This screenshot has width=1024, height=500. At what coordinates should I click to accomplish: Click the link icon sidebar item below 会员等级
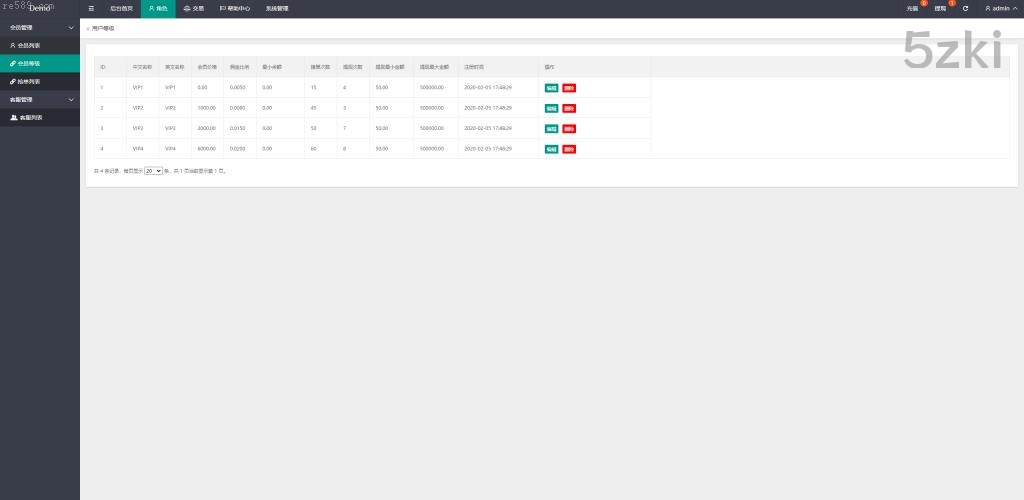point(29,81)
